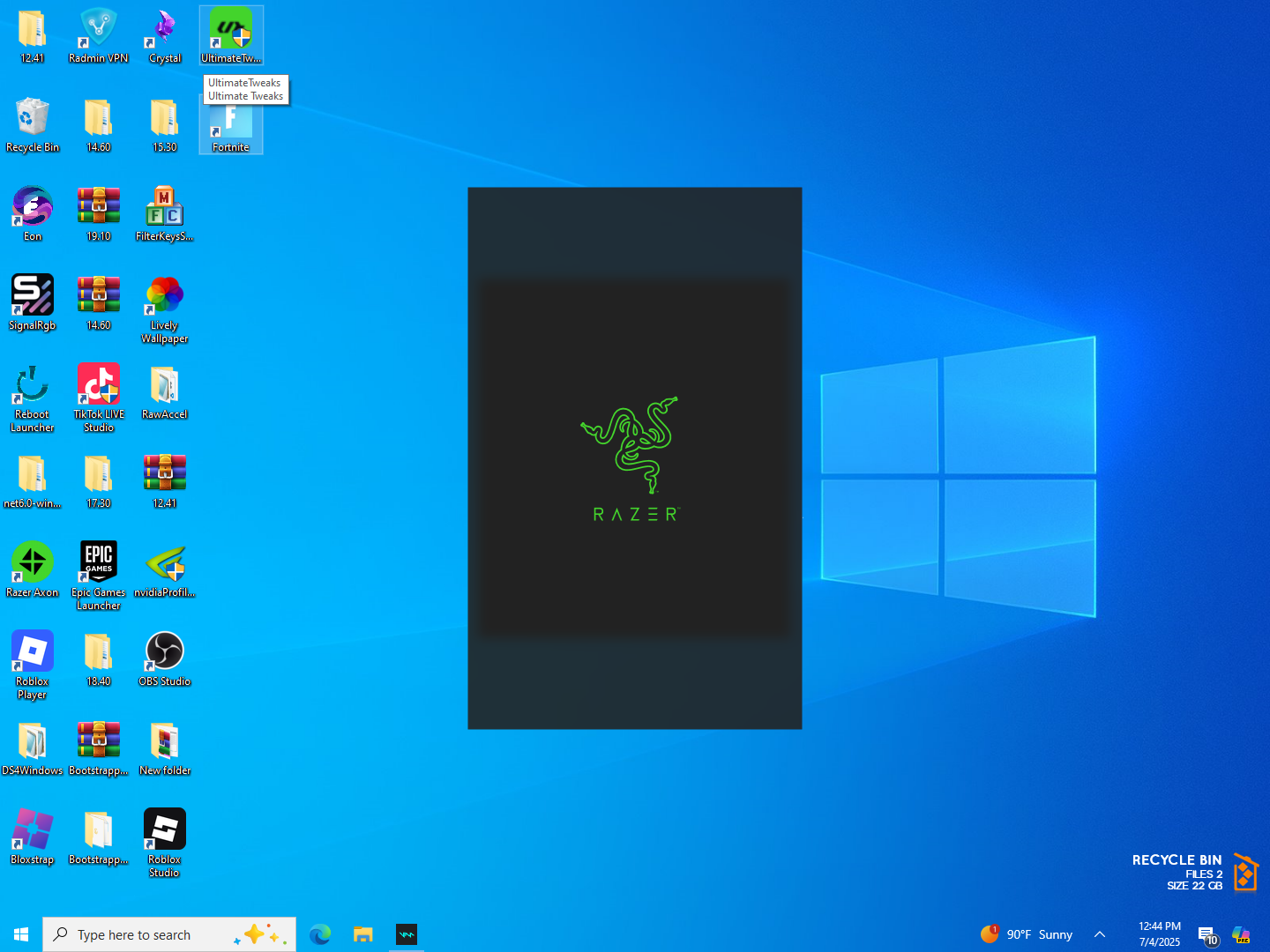Select the OBS Studio shortcut

pos(165,659)
